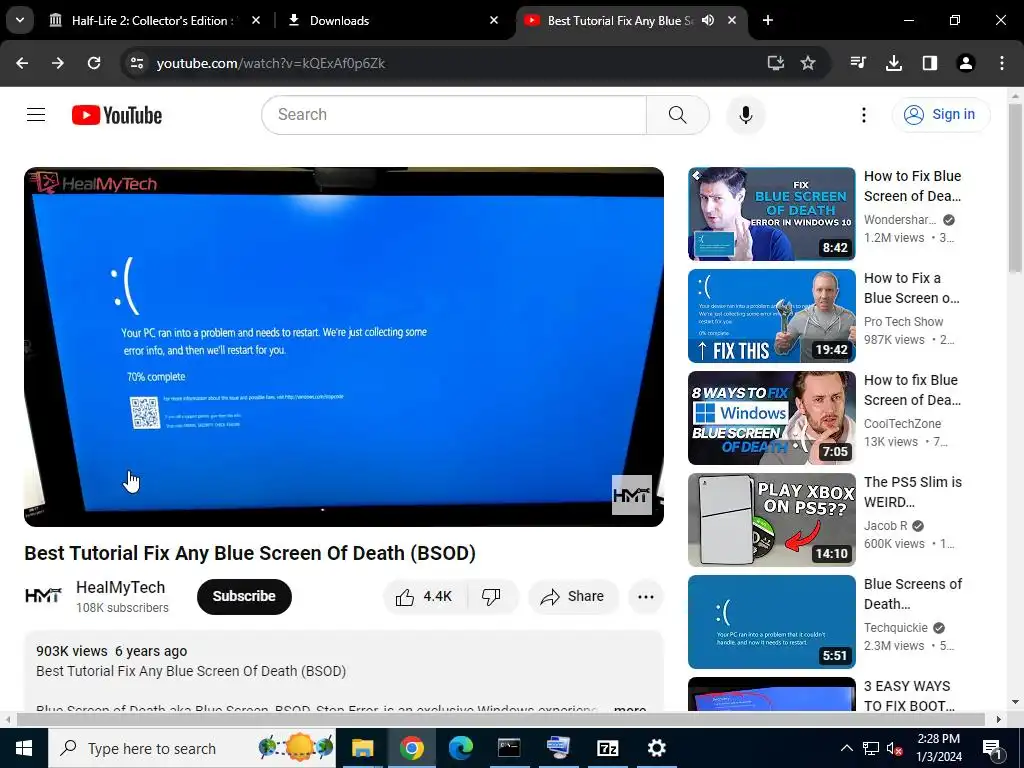Viewport: 1024px width, 768px height.
Task: Open Settings gear from taskbar
Action: [x=656, y=748]
